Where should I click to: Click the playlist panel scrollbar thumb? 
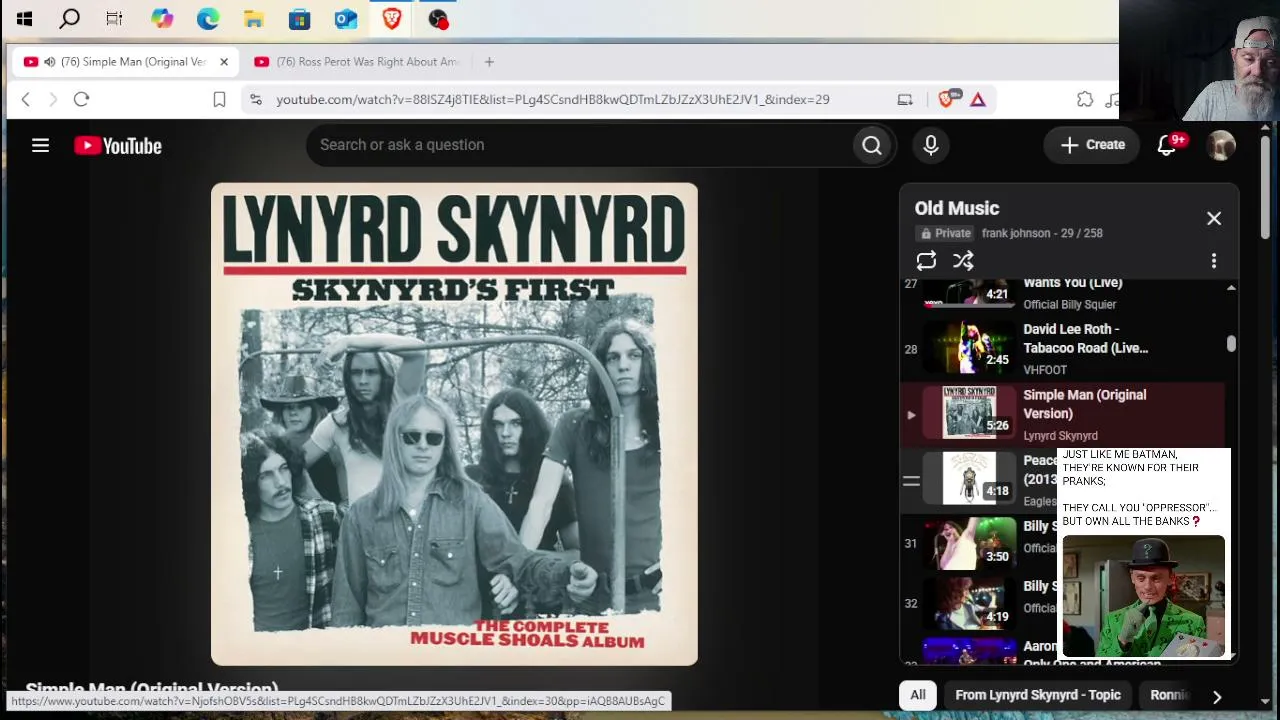tap(1231, 343)
